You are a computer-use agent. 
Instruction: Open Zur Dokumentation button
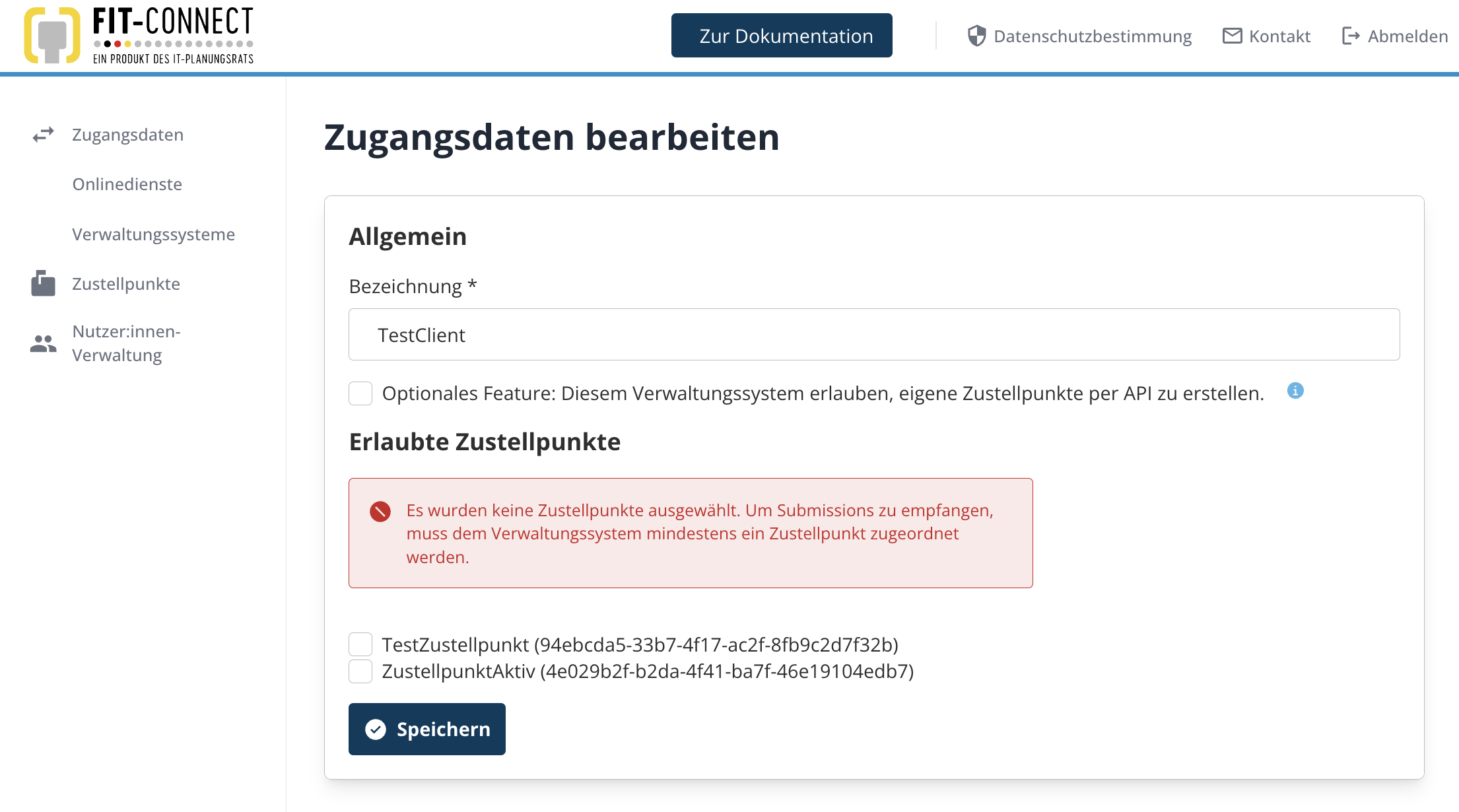782,36
